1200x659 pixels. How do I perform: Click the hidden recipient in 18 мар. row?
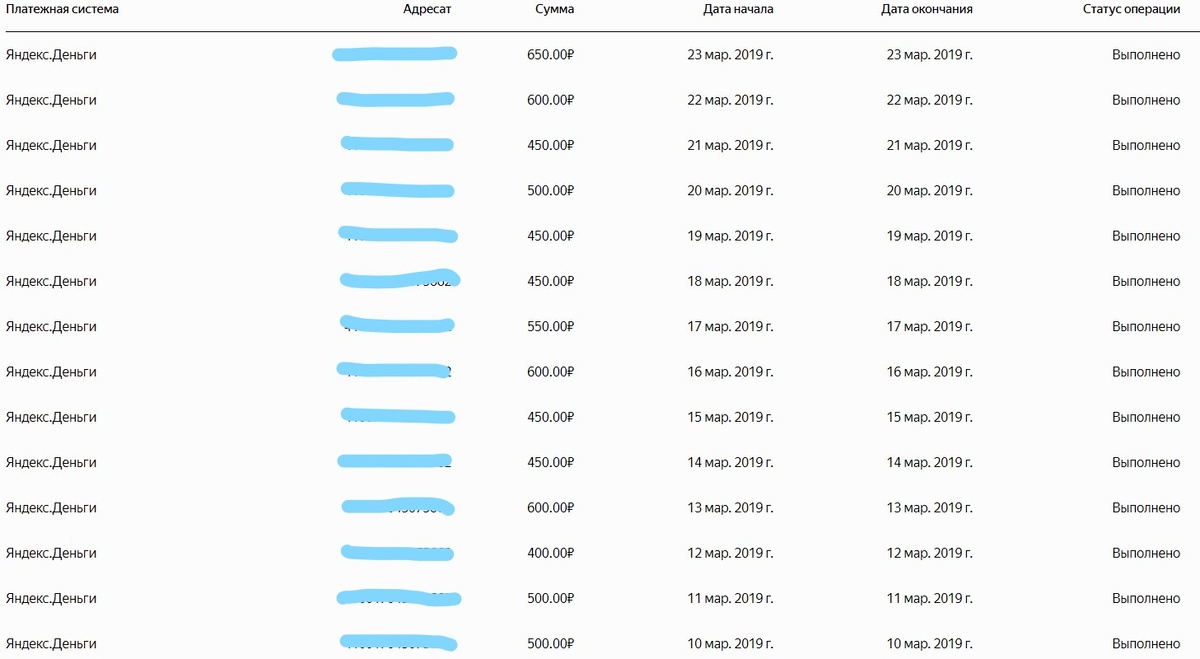[x=399, y=279]
